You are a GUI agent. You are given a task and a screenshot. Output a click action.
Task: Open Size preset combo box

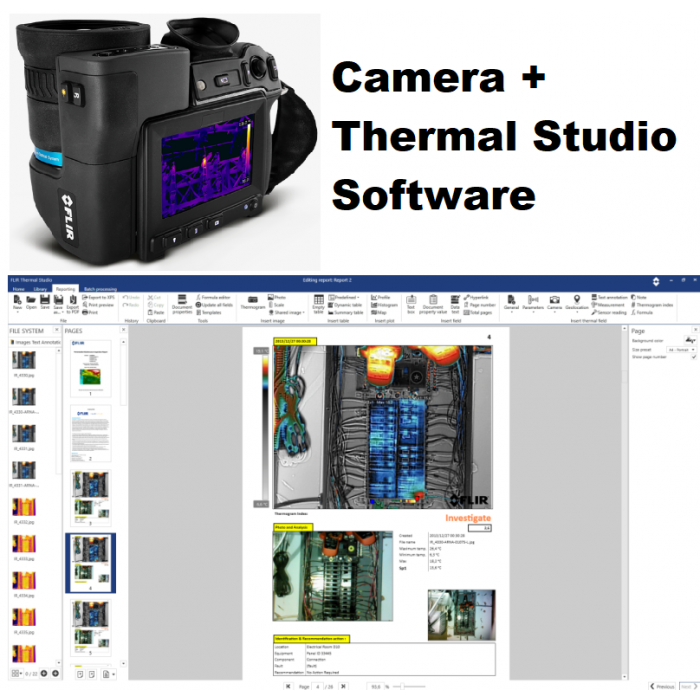tap(681, 350)
